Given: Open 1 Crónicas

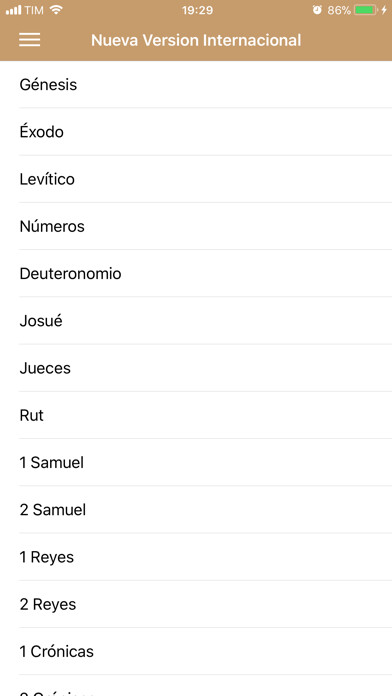Looking at the screenshot, I should tap(196, 652).
